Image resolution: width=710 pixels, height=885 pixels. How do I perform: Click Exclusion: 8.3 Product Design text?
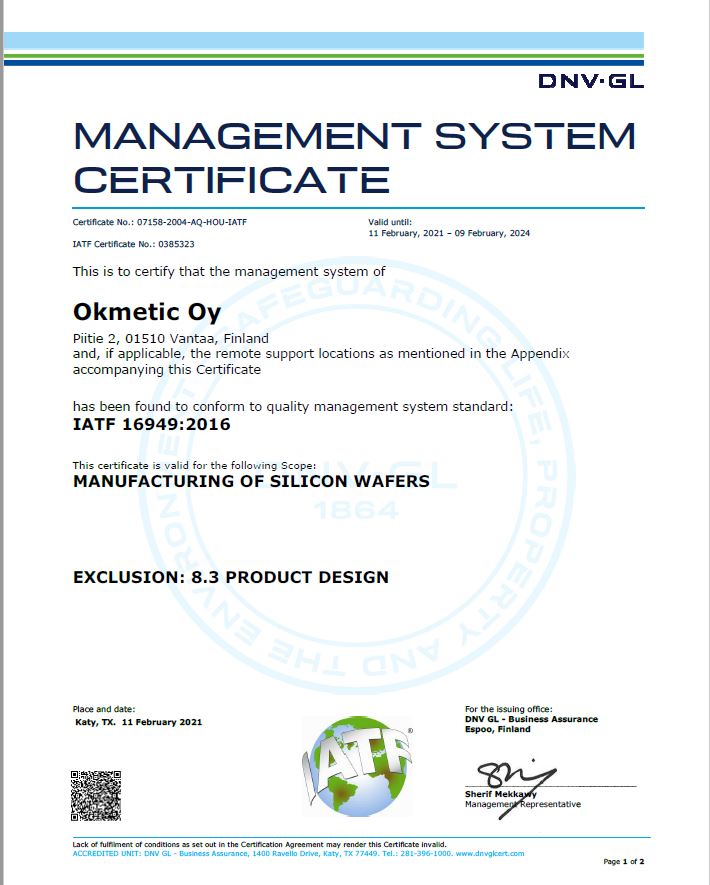click(x=231, y=577)
